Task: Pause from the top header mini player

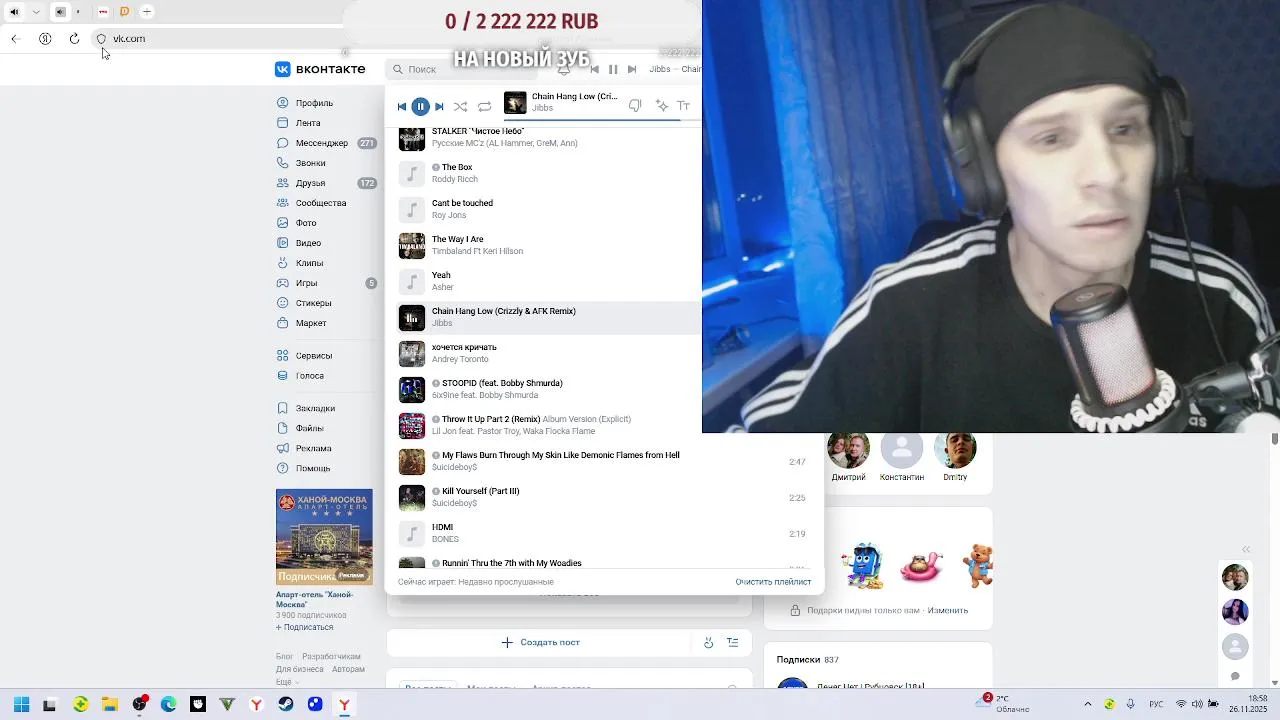Action: [x=613, y=69]
